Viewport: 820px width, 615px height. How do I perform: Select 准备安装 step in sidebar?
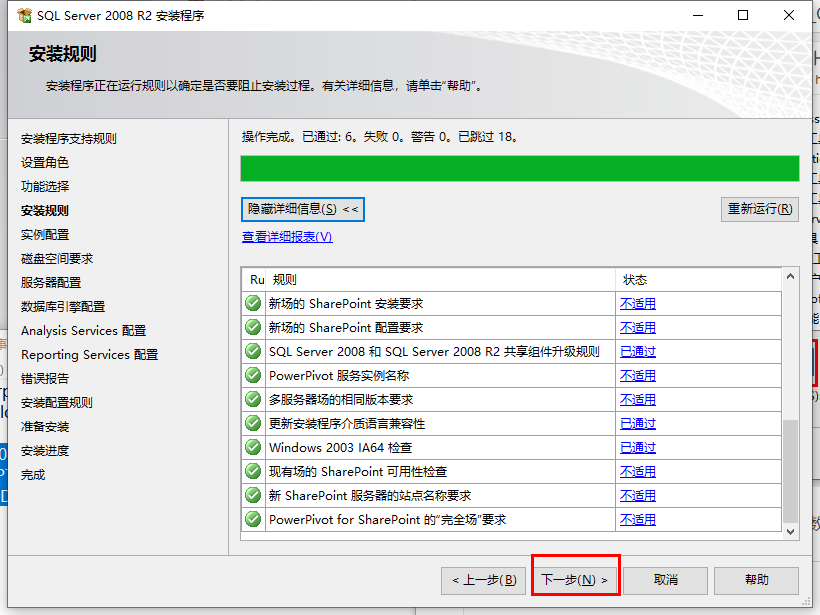pos(44,427)
